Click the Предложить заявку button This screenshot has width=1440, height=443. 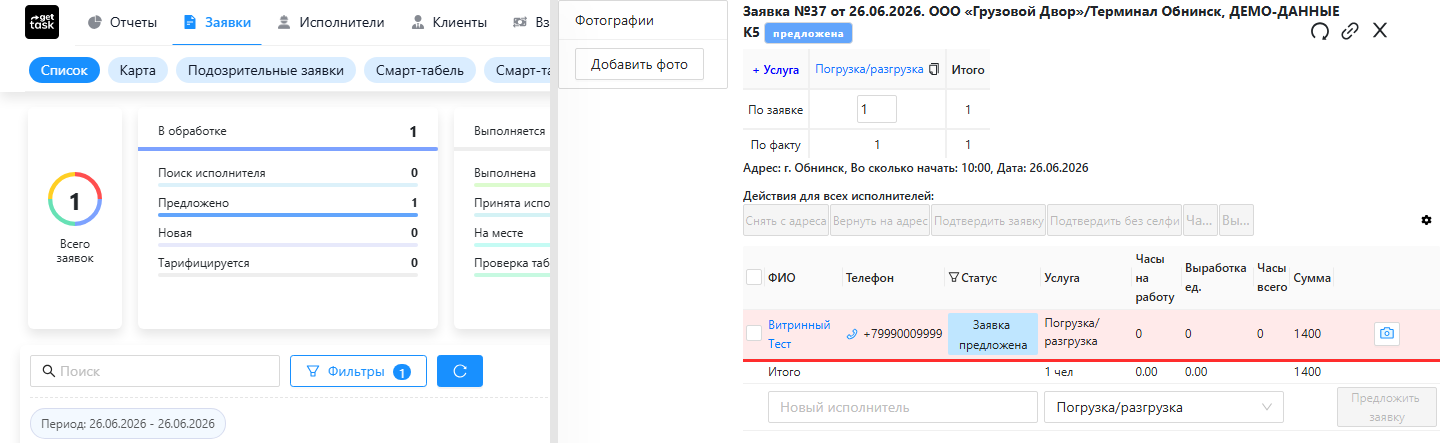pyautogui.click(x=1387, y=407)
